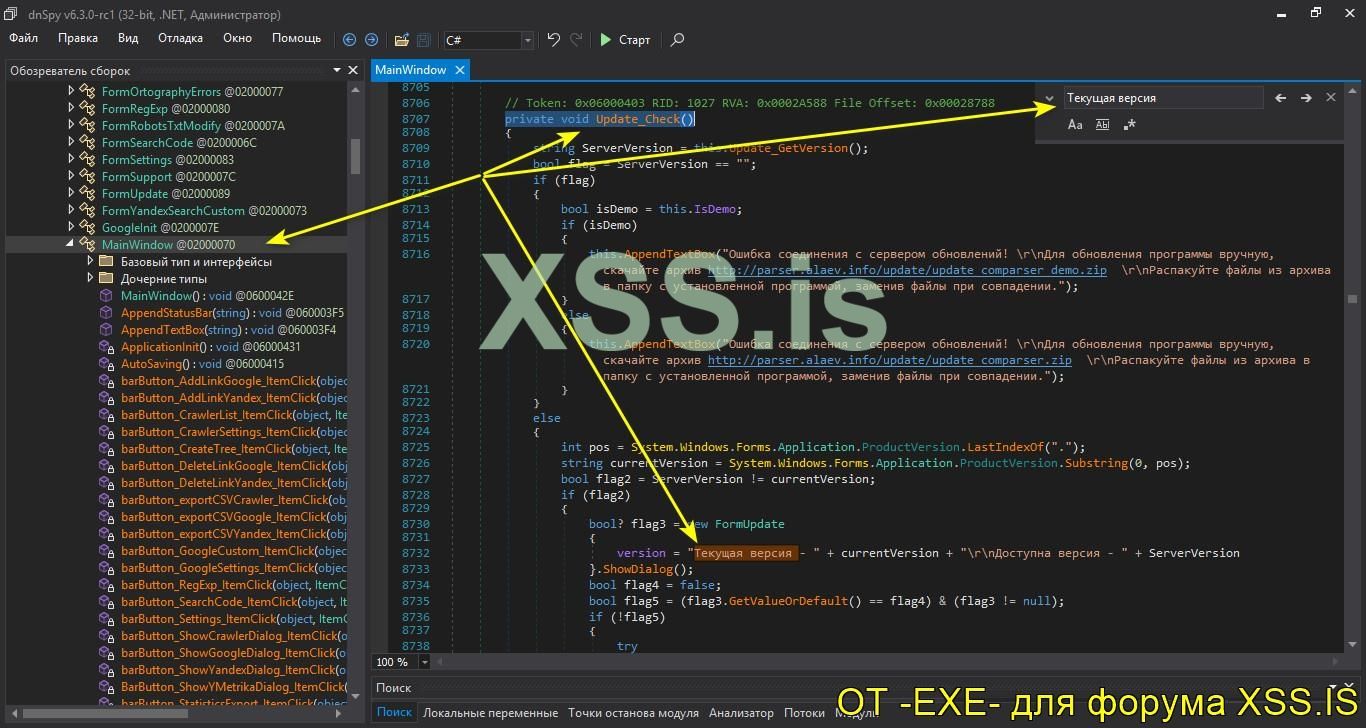The image size is (1366, 728).
Task: Toggle Match Case option in find bar
Action: [x=1075, y=125]
